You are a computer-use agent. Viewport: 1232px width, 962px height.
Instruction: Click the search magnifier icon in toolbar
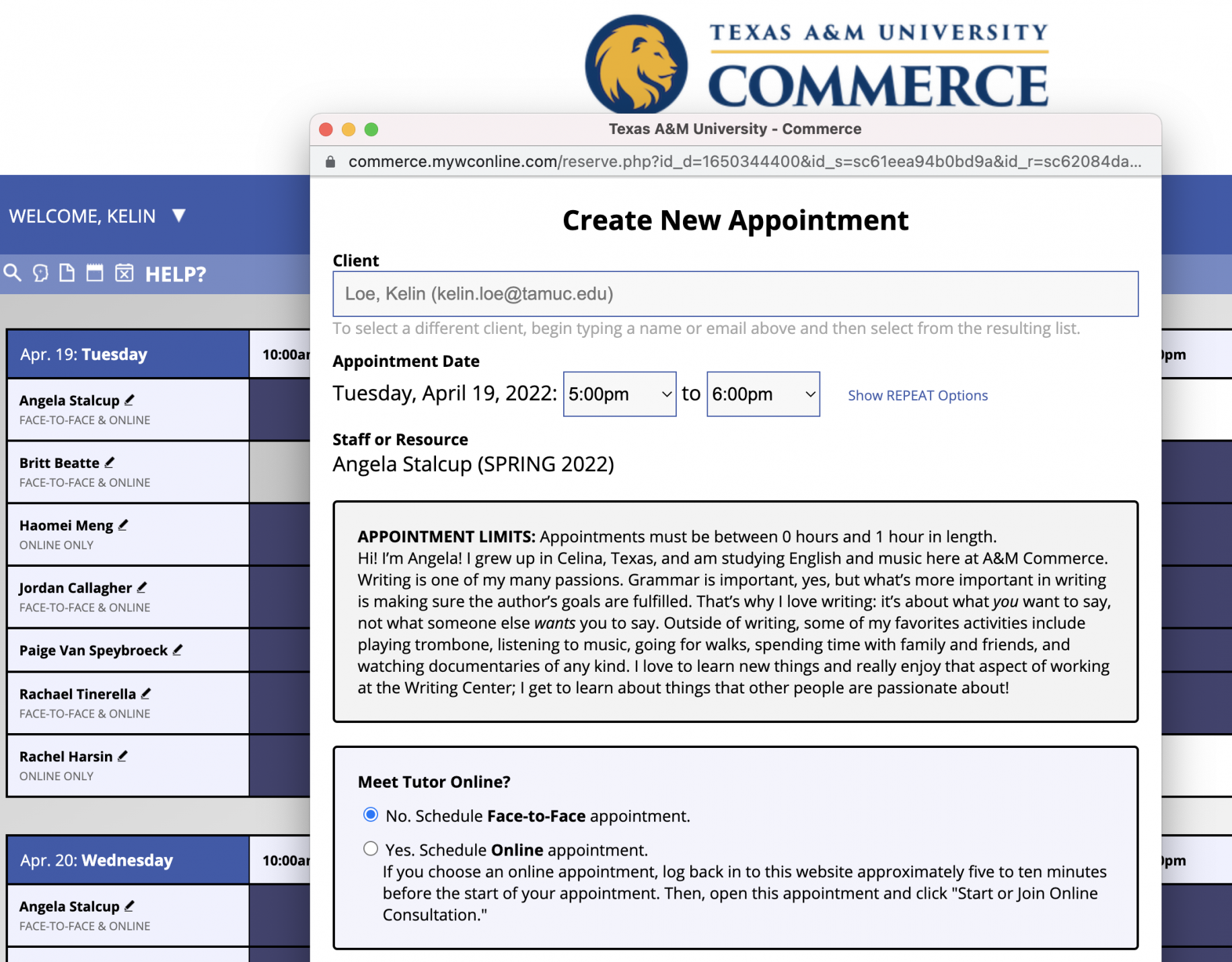pos(13,273)
